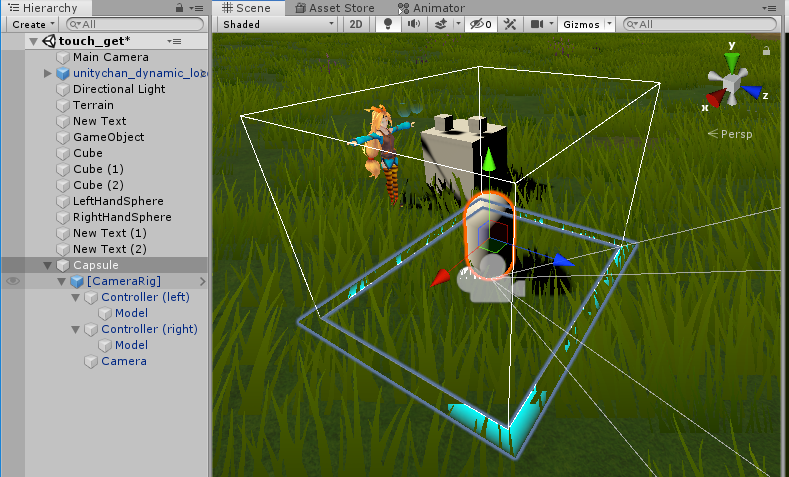Toggle the 2D view button
This screenshot has width=789, height=477.
coord(356,24)
